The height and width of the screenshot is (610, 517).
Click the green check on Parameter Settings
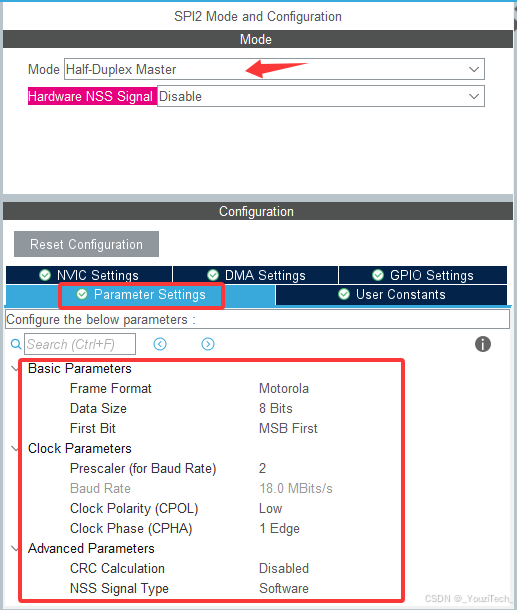pyautogui.click(x=82, y=294)
